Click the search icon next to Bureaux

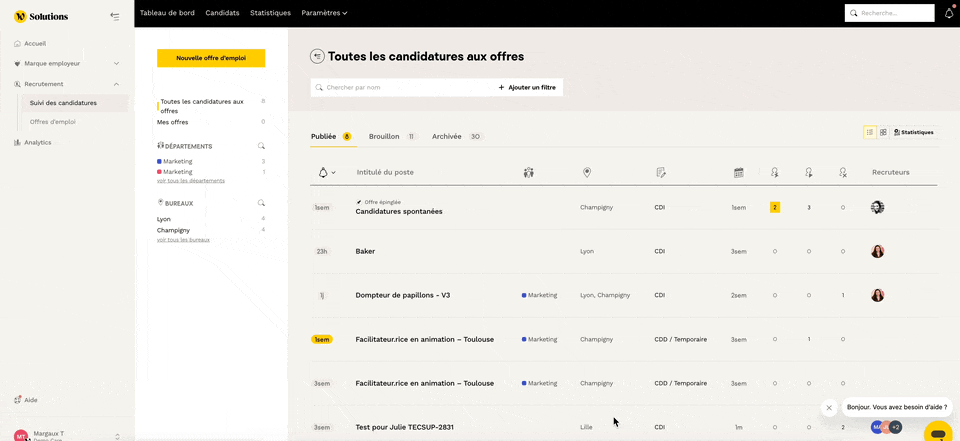pos(261,203)
